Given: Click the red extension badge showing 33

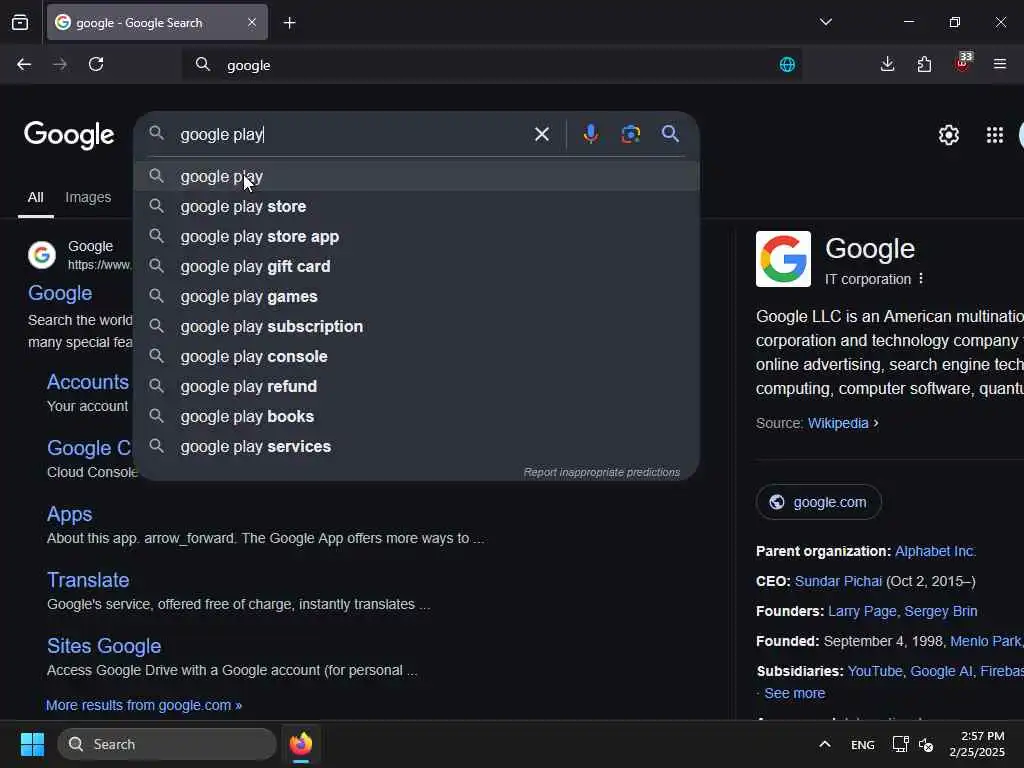Looking at the screenshot, I should point(963,63).
